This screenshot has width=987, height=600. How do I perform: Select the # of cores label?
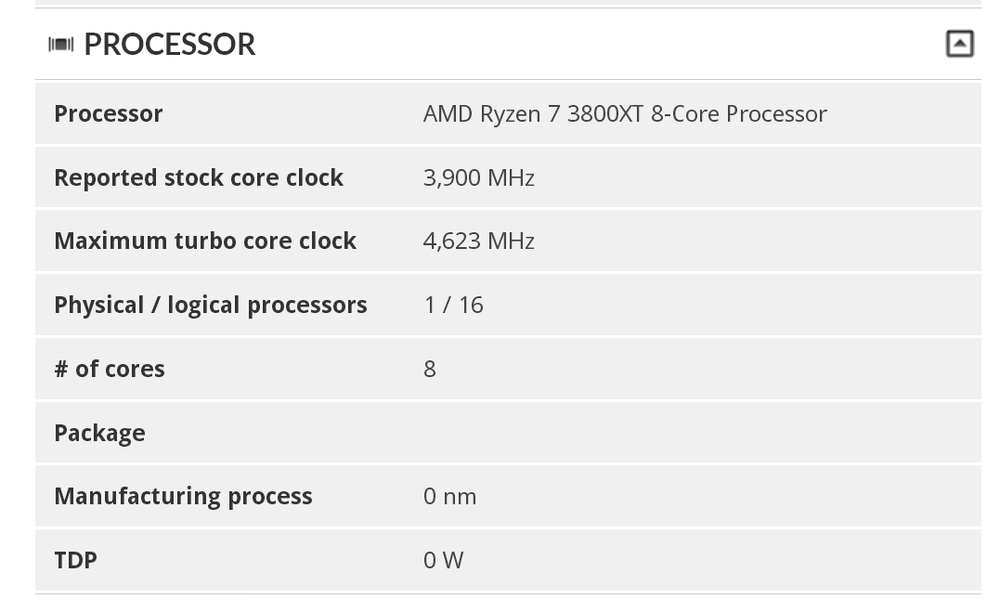(x=109, y=369)
